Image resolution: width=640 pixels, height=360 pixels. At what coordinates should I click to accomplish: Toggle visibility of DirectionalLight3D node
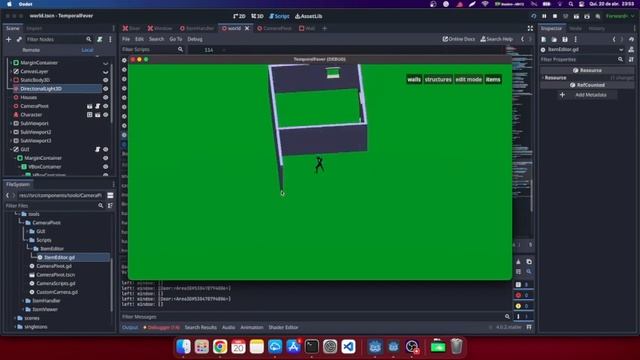coord(105,89)
